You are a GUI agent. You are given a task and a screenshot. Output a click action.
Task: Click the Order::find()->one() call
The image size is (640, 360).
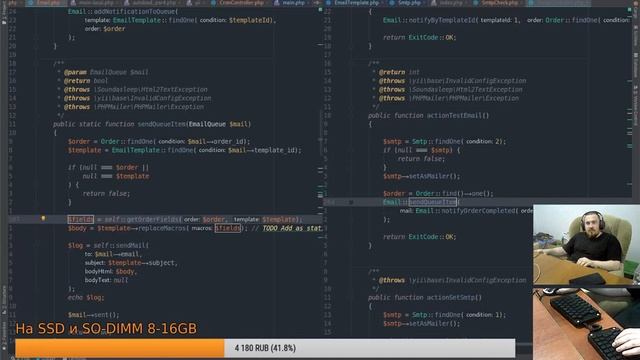pyautogui.click(x=454, y=193)
